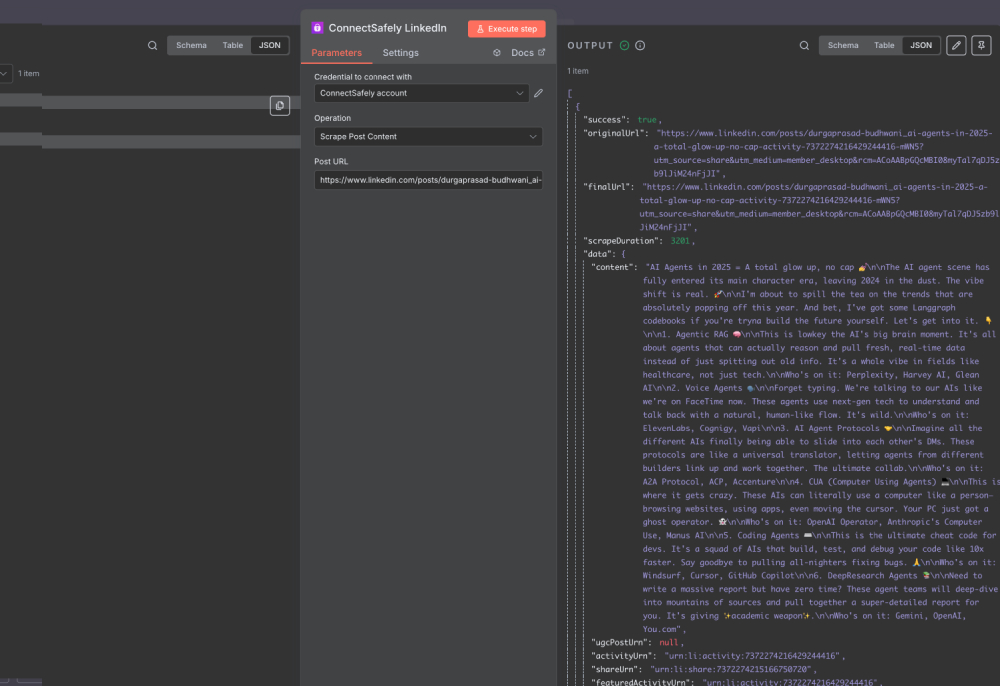Collapse the input items list chevron

coord(4,73)
